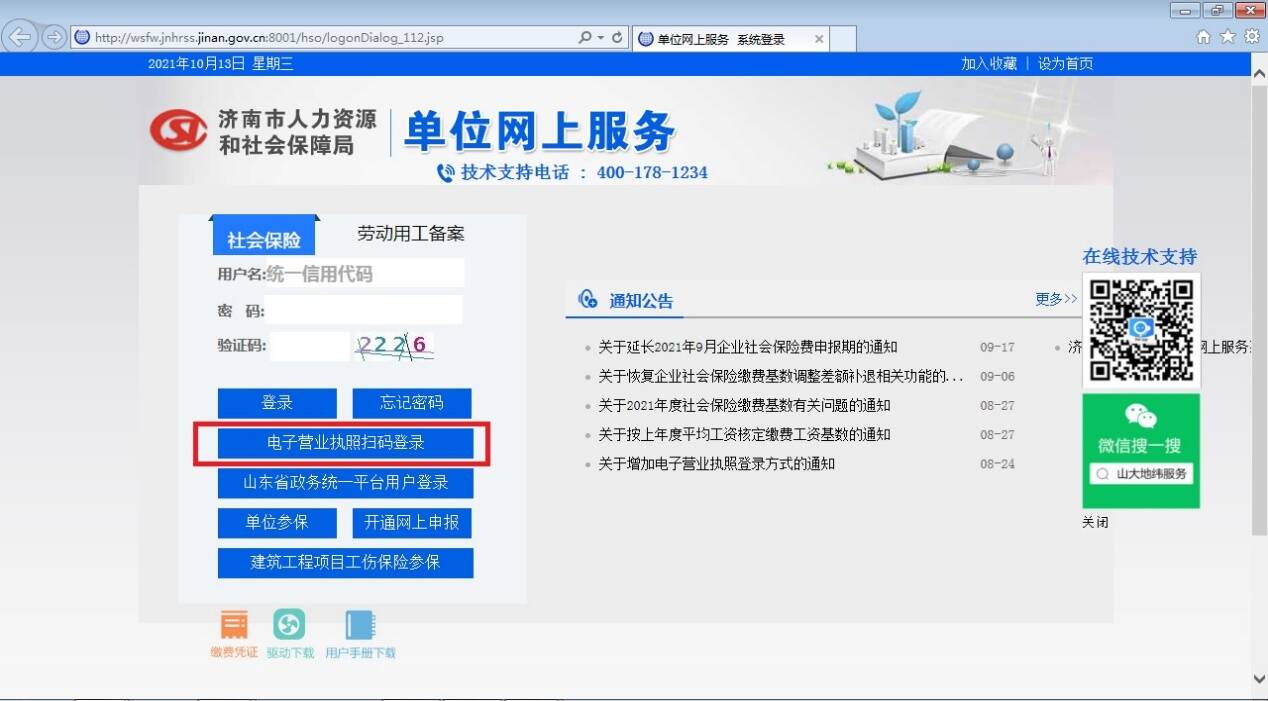Click 电子营业执照扫码登录 scan-code login button
Viewport: 1268px width, 701px height.
tap(344, 443)
